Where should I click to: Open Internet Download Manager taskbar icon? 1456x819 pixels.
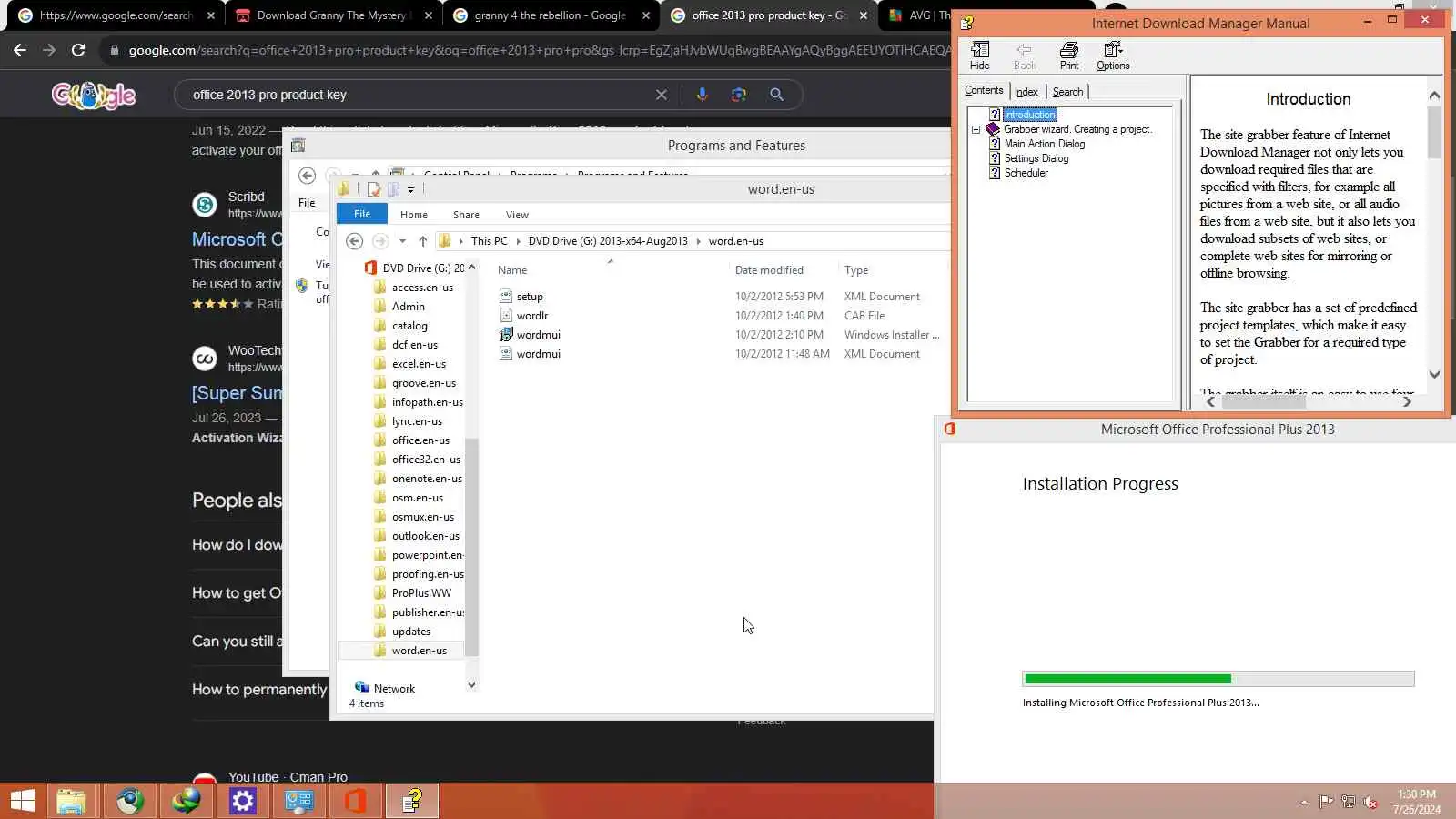click(x=186, y=801)
